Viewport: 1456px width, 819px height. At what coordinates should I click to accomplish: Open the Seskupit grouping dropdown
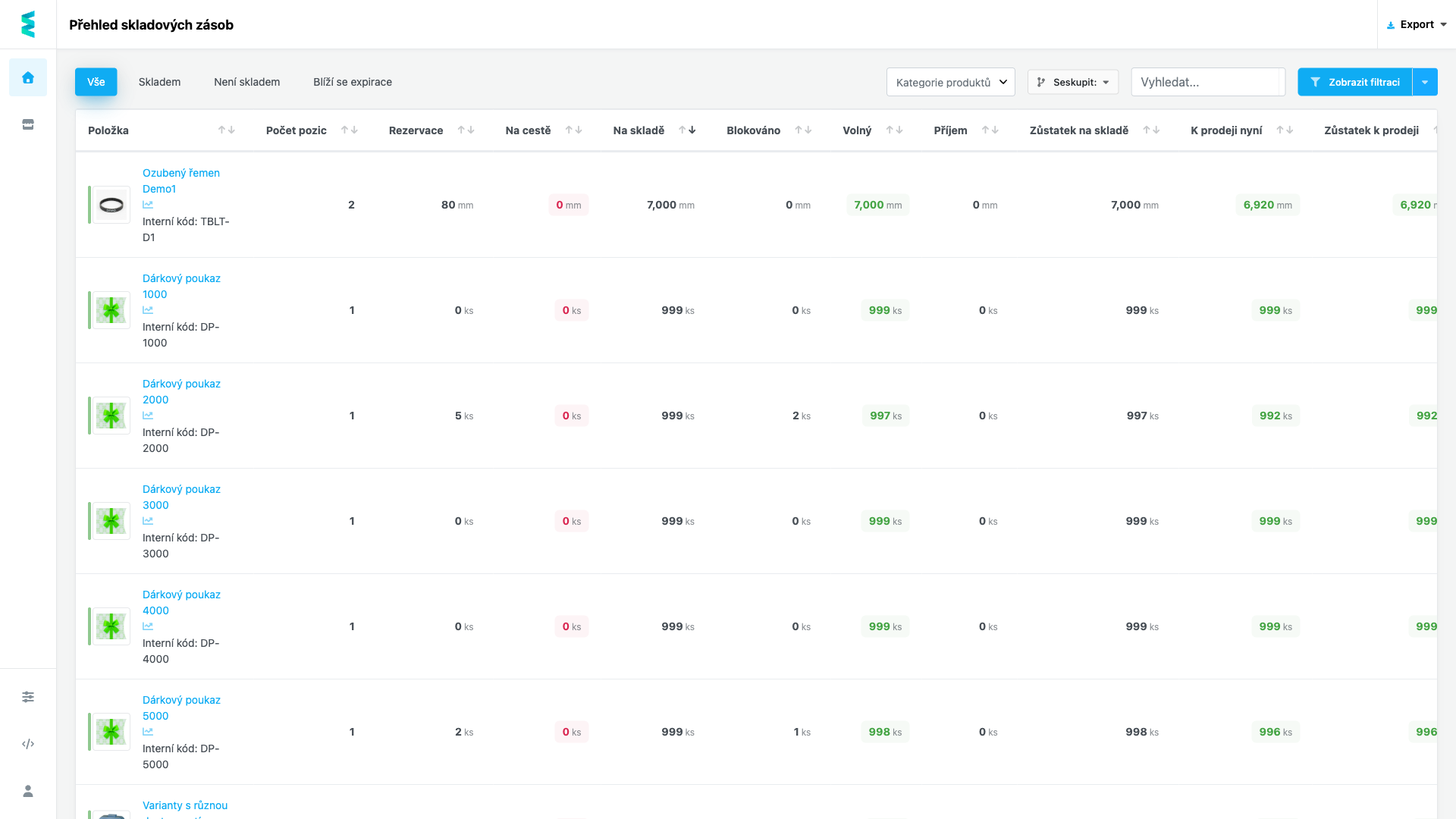point(1073,82)
